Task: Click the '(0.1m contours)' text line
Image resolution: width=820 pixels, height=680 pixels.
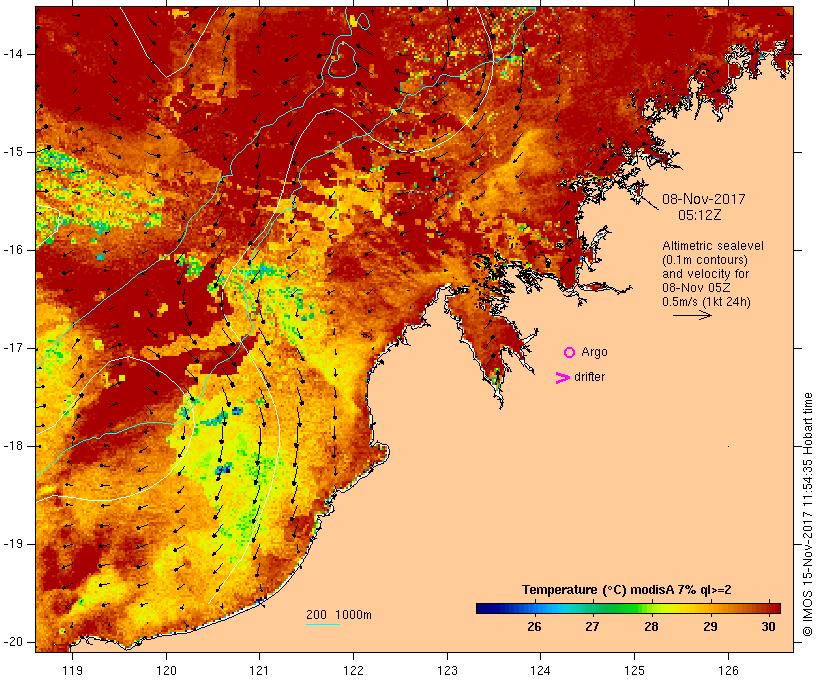Action: coord(705,260)
